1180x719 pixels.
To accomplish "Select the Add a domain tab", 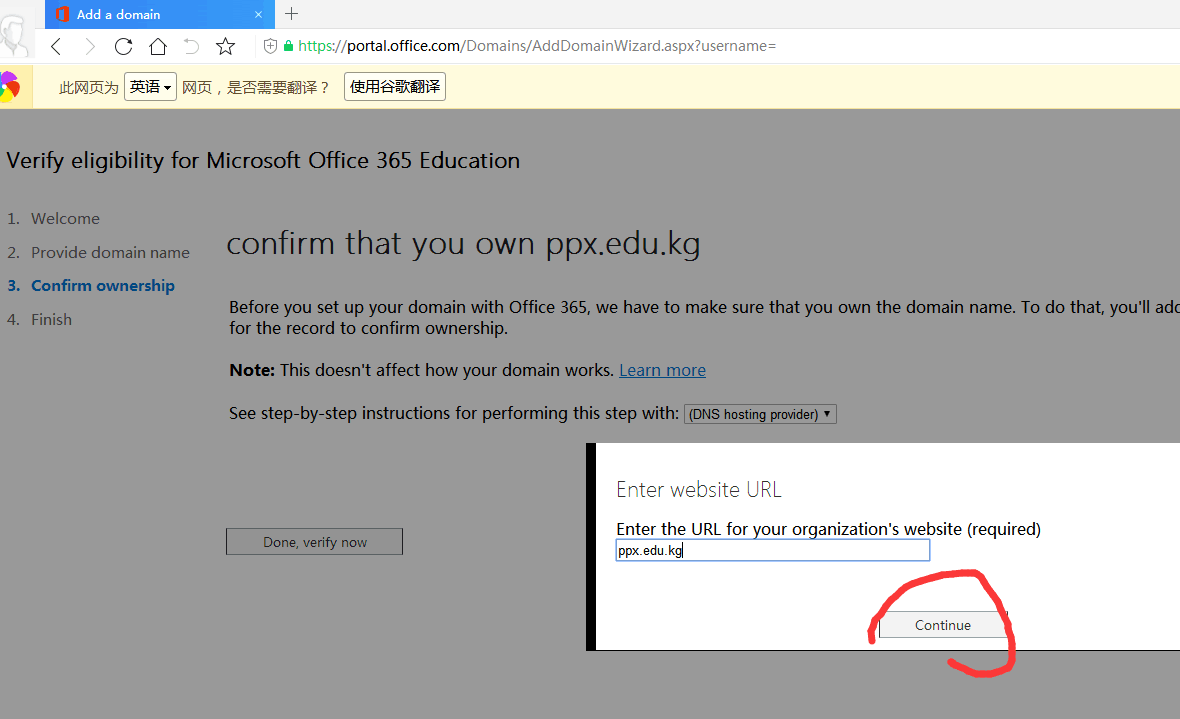I will (160, 14).
